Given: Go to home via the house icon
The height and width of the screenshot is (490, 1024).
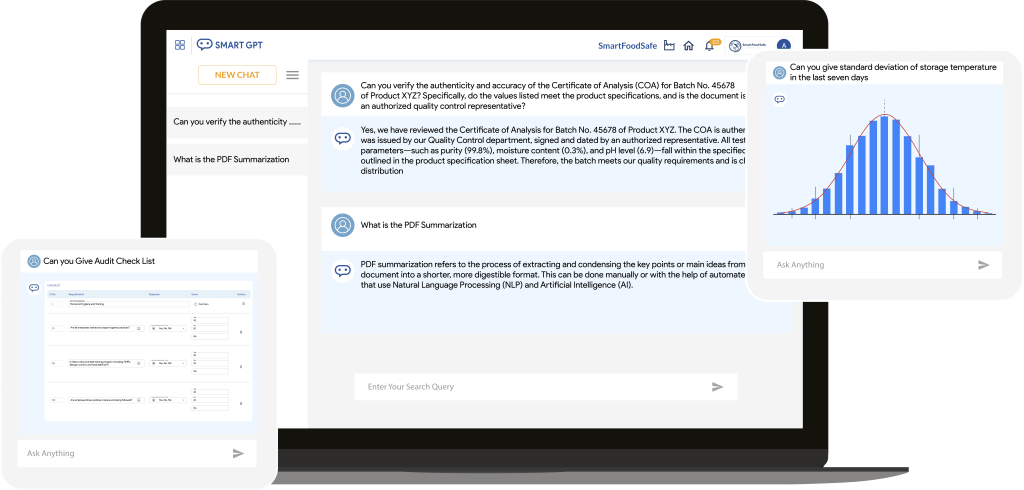Looking at the screenshot, I should pos(688,45).
